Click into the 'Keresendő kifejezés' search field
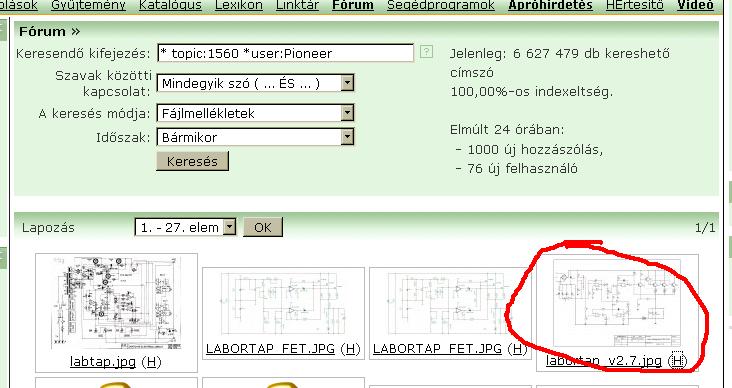The height and width of the screenshot is (388, 732). click(286, 53)
